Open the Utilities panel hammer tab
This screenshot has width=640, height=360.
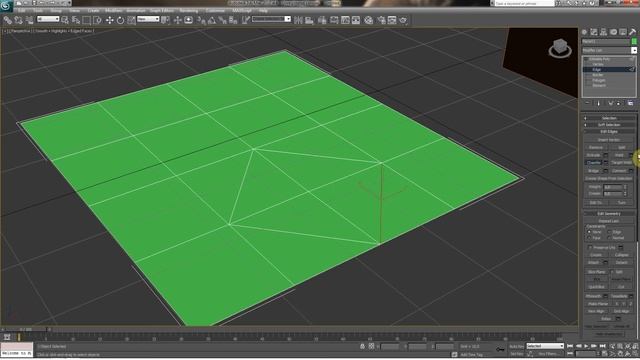pos(632,32)
